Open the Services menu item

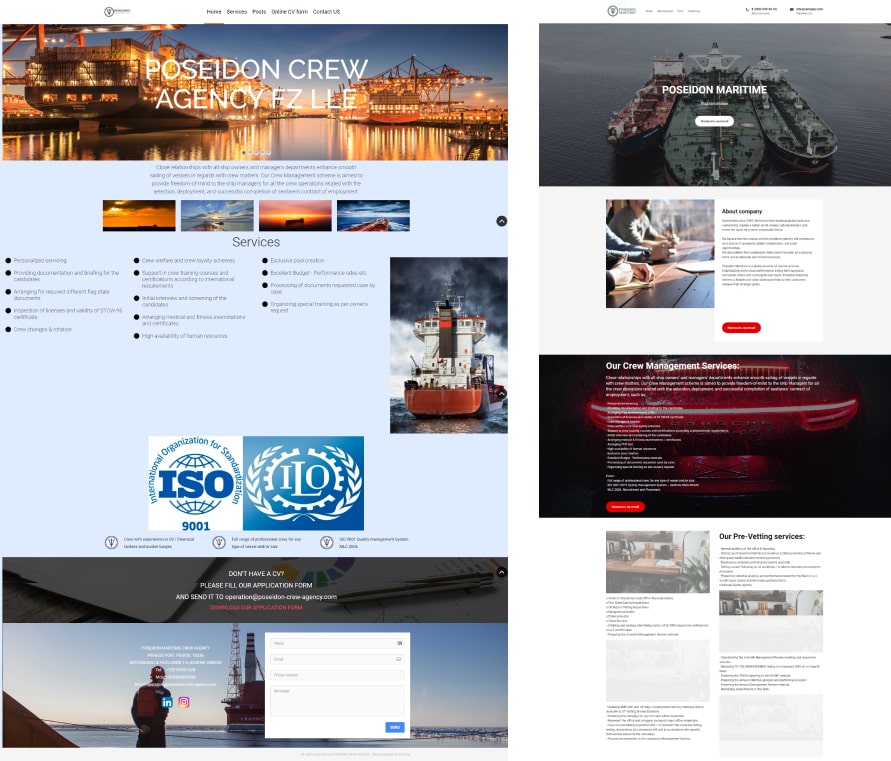pyautogui.click(x=236, y=12)
